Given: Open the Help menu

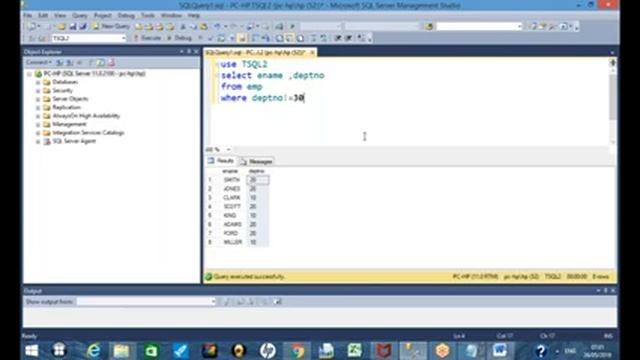Looking at the screenshot, I should coord(194,16).
